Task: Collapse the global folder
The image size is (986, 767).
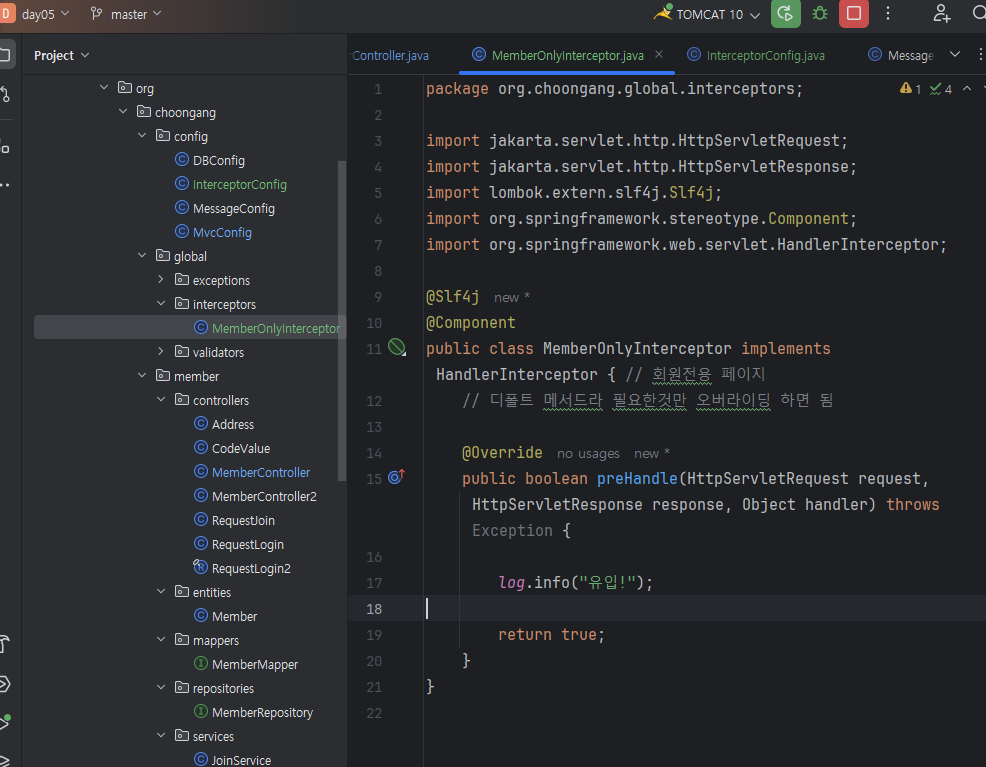Action: coord(141,255)
